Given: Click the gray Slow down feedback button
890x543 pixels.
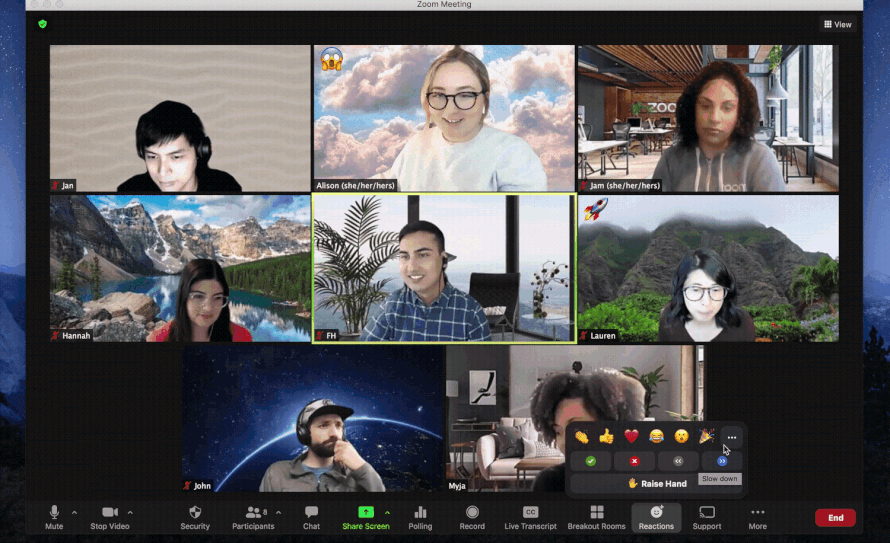Looking at the screenshot, I should pos(678,461).
